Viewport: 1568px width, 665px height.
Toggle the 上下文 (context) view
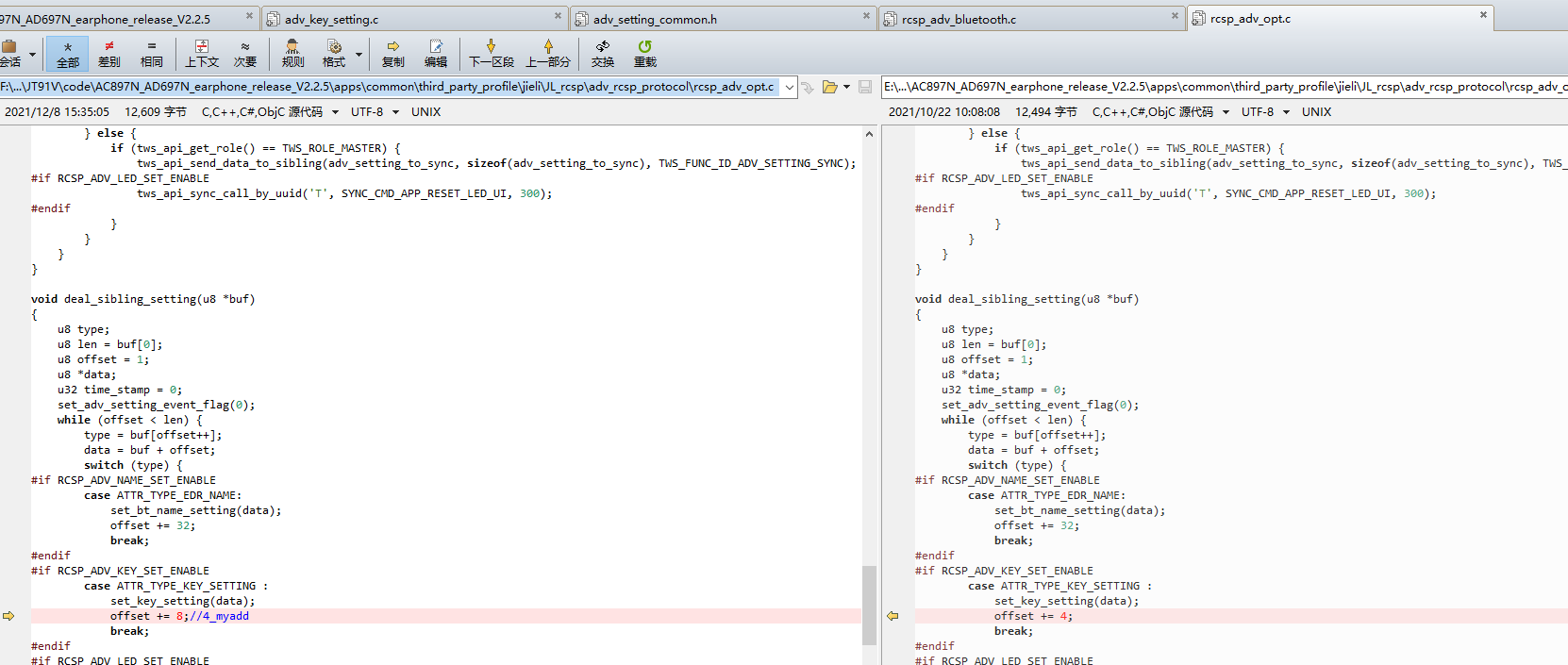202,54
